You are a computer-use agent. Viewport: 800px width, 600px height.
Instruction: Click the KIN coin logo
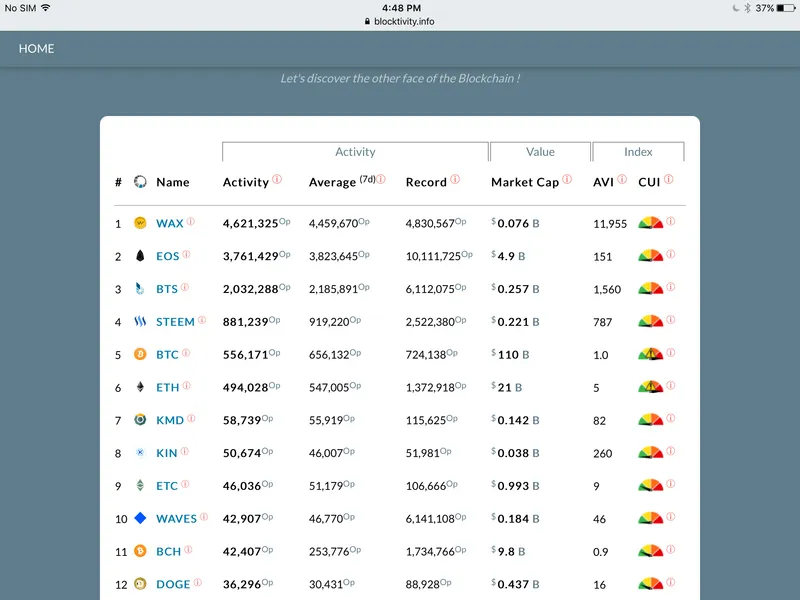[x=140, y=453]
